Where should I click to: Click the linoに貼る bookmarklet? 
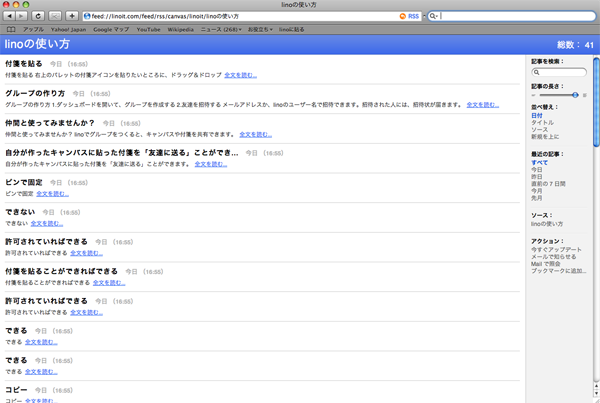tap(292, 29)
